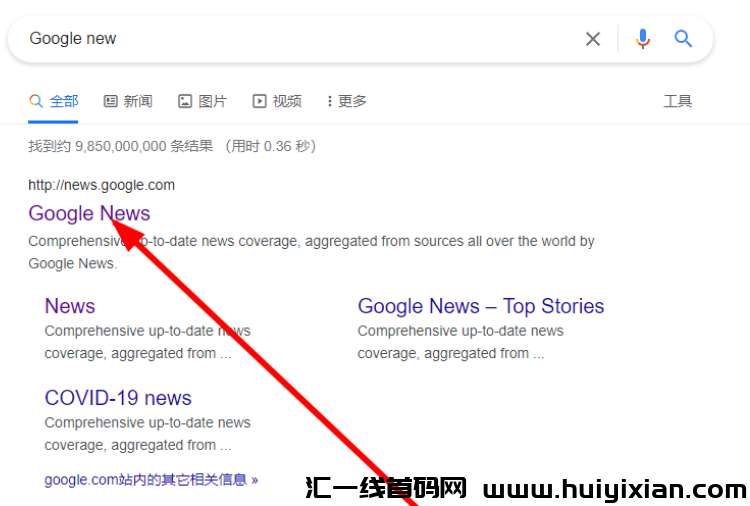The width and height of the screenshot is (750, 506).
Task: Select the 全部 (All) results tab
Action: [53, 101]
